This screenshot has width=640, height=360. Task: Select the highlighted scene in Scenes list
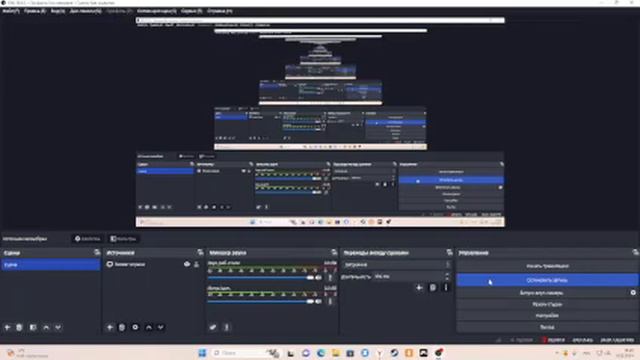(x=50, y=265)
